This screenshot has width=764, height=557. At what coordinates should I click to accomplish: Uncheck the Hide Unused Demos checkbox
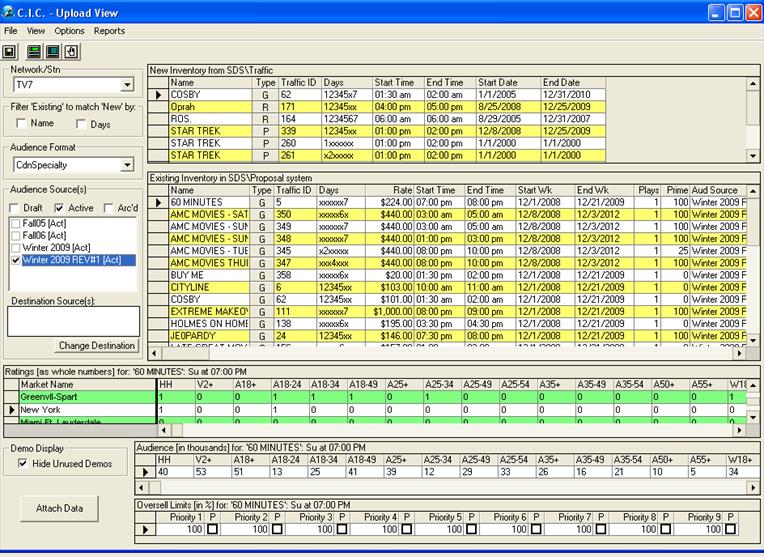(23, 464)
